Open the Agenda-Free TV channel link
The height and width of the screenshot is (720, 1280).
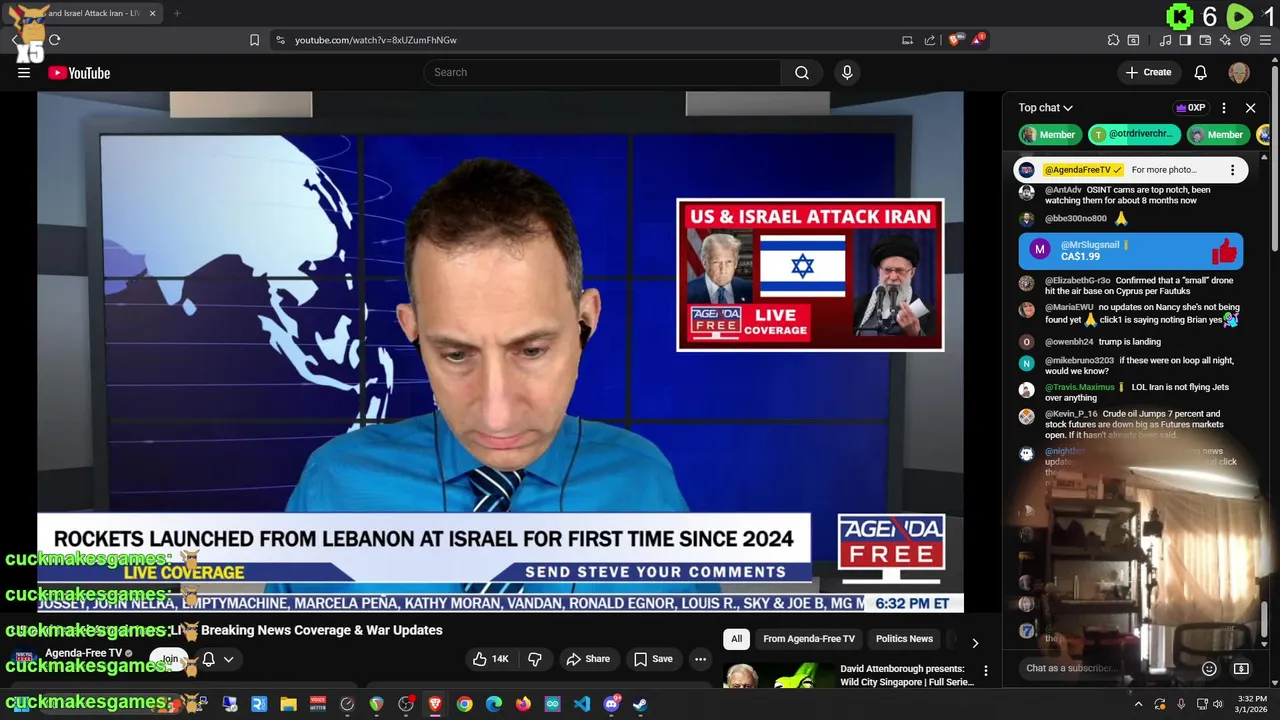click(84, 653)
